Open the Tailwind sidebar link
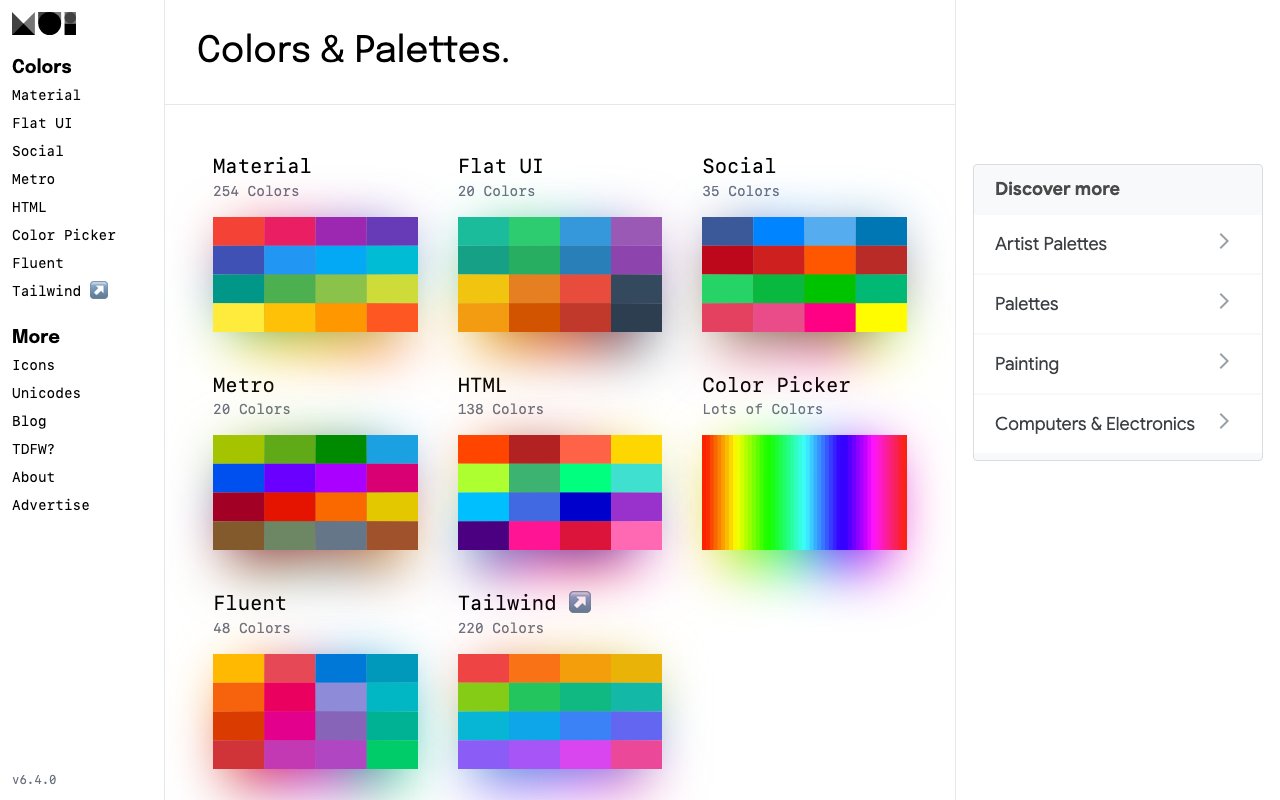Screen dimensions: 1280x800 (59, 291)
